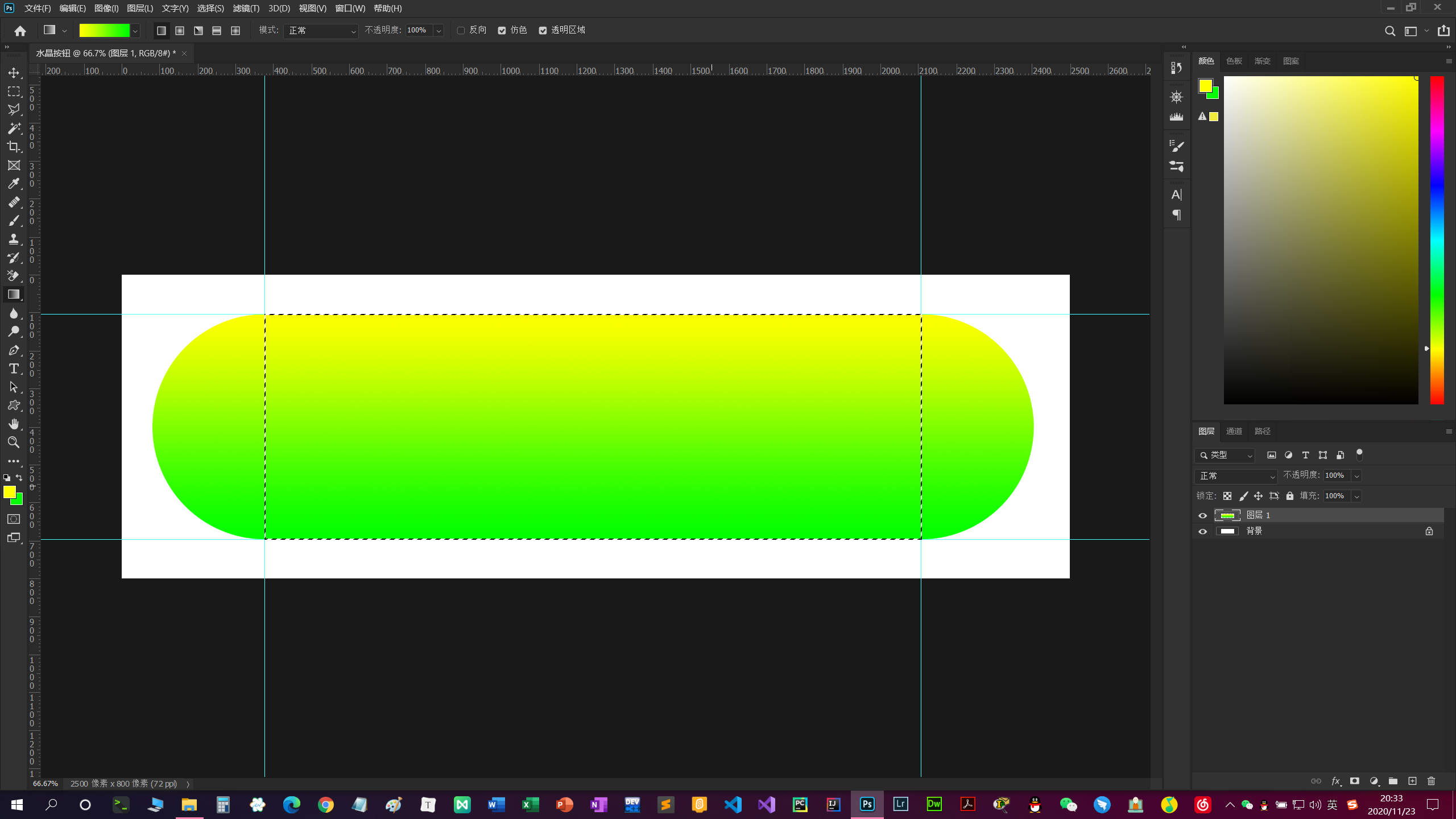The height and width of the screenshot is (819, 1456).
Task: Select the Brush tool
Action: coord(14,221)
